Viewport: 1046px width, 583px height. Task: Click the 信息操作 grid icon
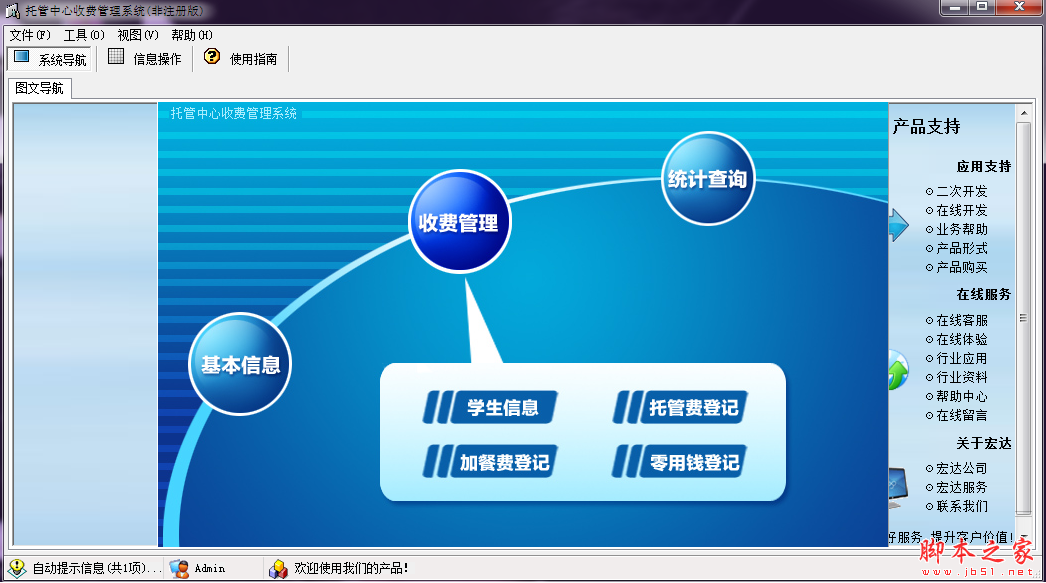click(116, 57)
